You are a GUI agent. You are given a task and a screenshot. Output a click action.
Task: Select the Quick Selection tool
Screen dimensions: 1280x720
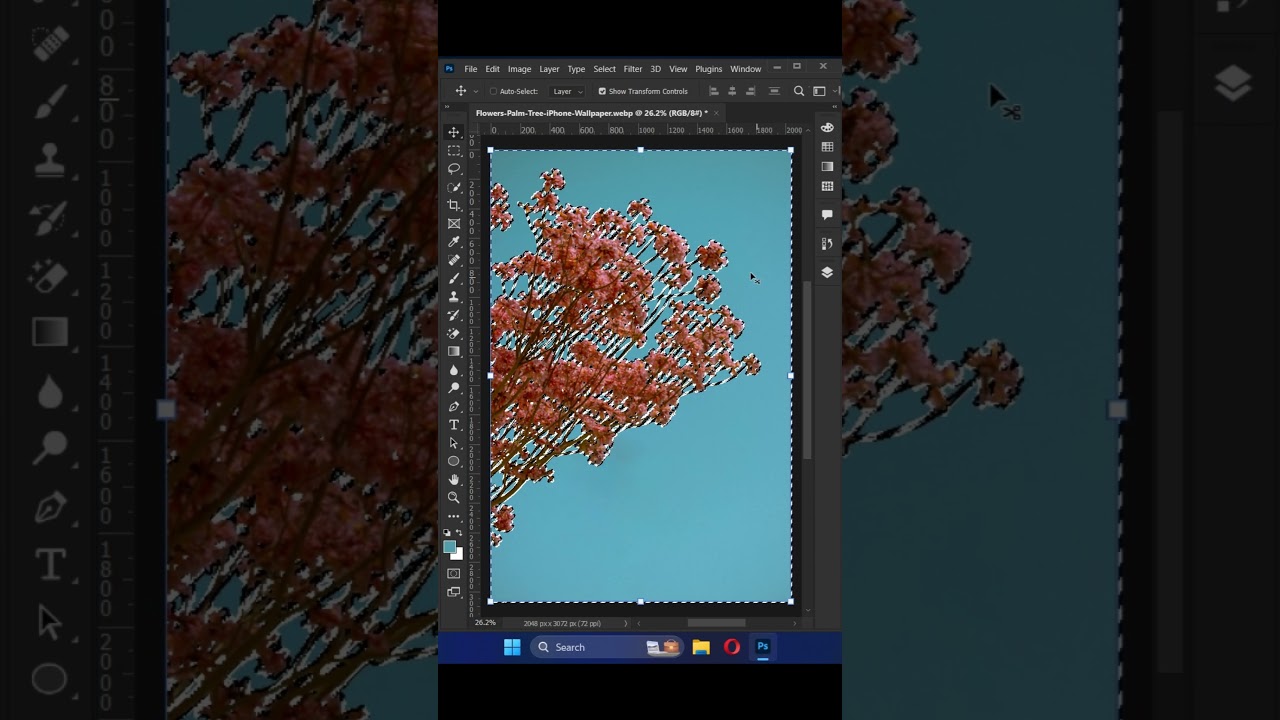pyautogui.click(x=454, y=187)
